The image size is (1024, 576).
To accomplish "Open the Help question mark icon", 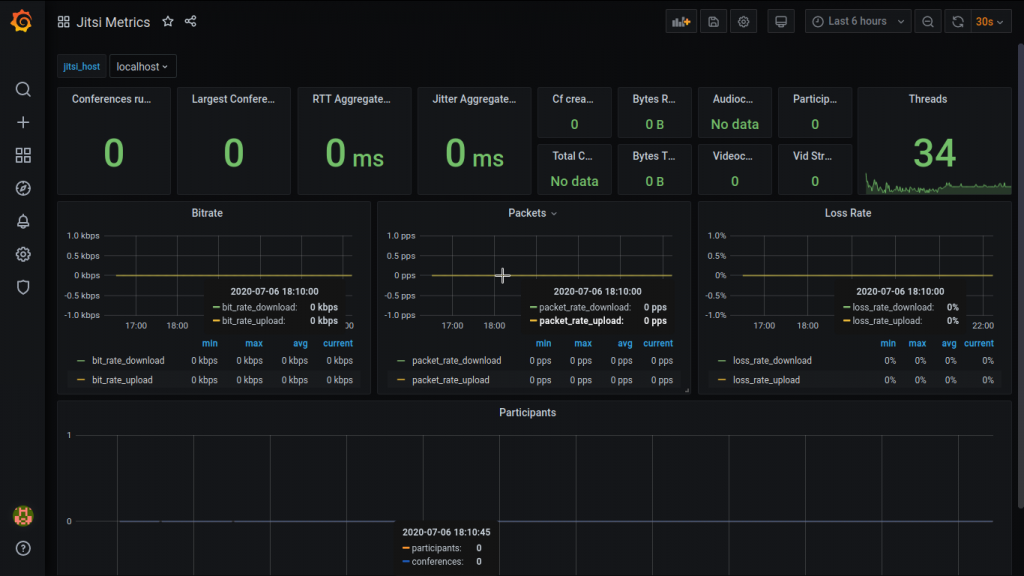I will 23,549.
